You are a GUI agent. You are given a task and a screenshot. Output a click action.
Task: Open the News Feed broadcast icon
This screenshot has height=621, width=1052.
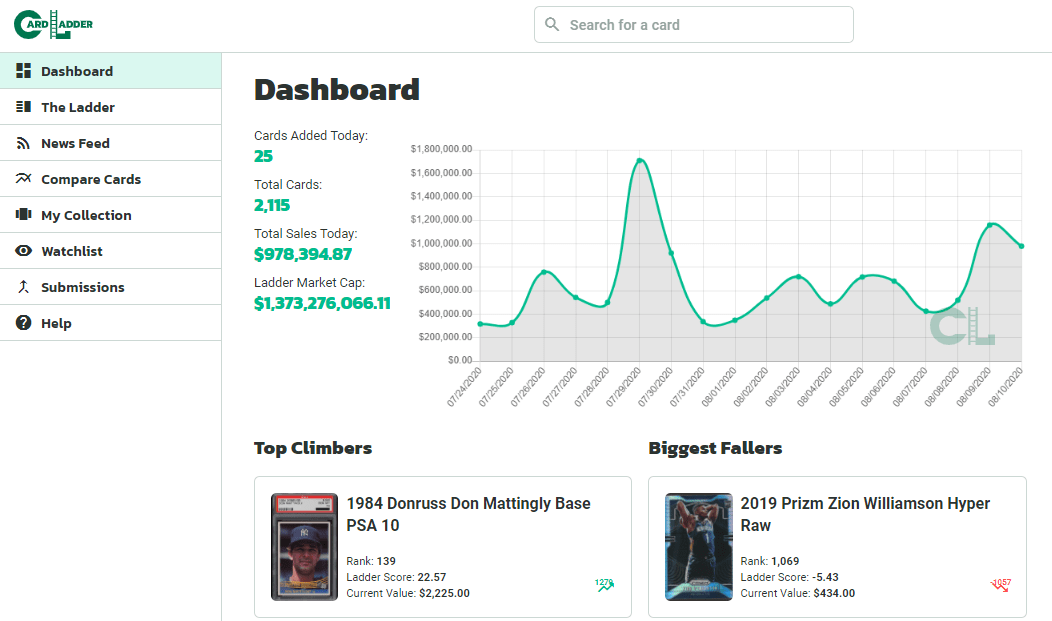point(22,143)
